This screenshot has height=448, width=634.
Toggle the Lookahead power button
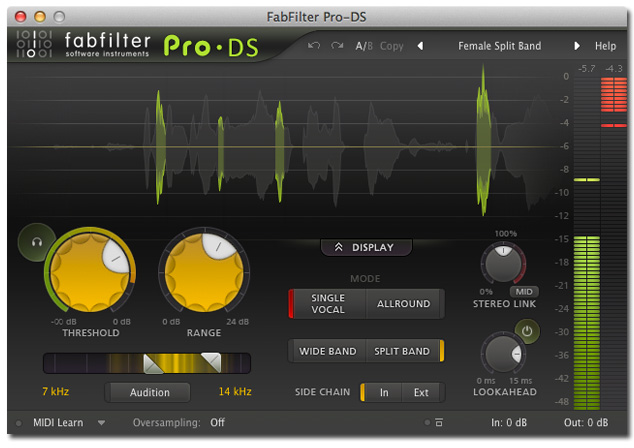click(527, 332)
